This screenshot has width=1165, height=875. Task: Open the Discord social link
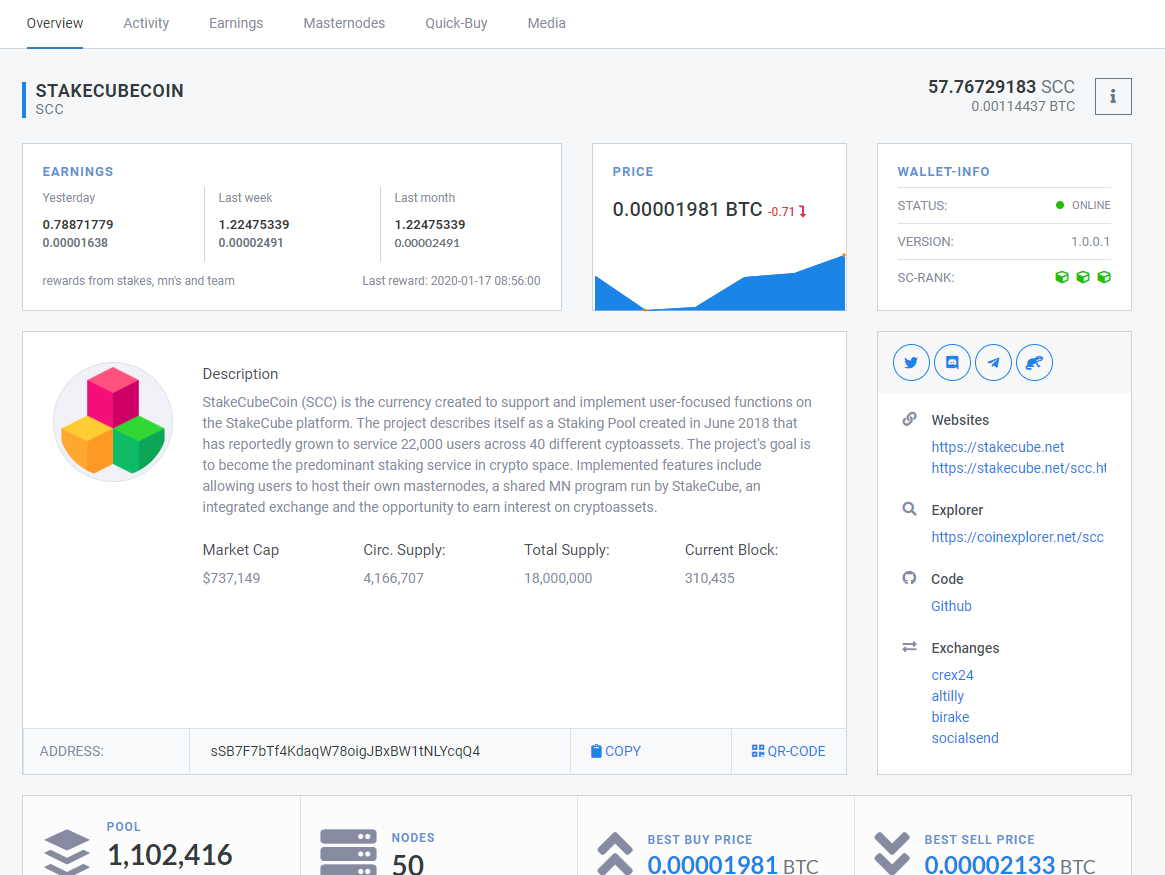pyautogui.click(x=952, y=362)
